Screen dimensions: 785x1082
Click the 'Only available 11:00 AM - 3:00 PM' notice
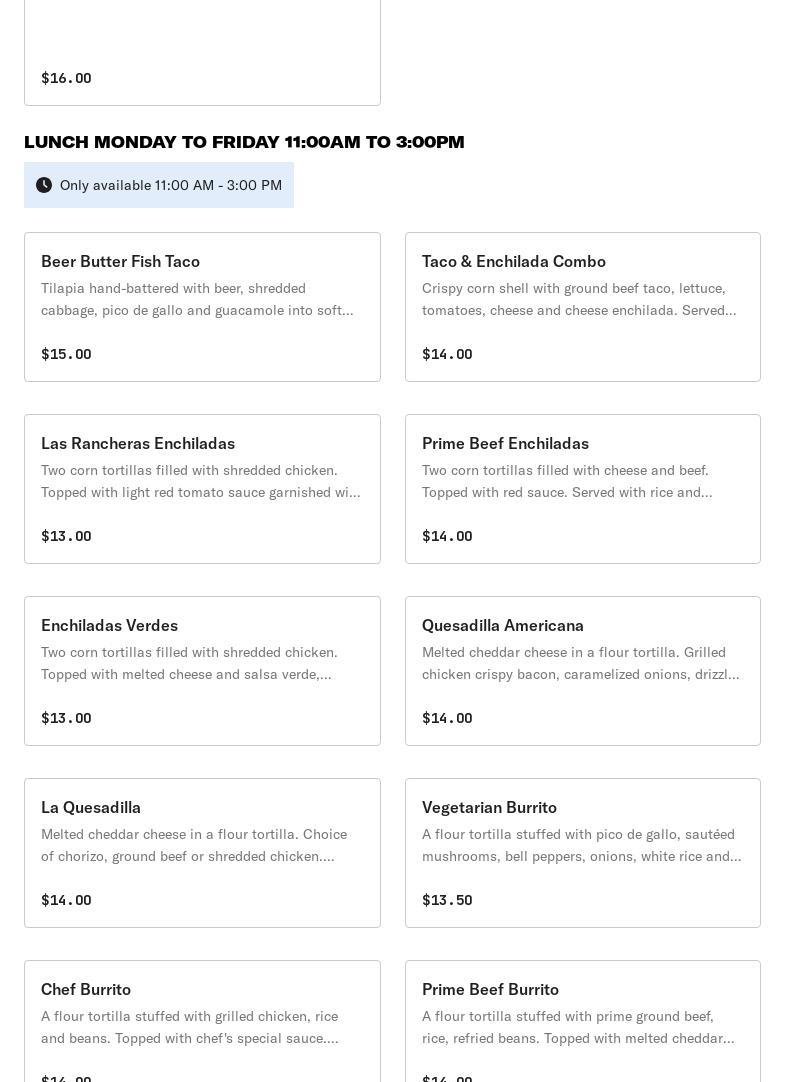click(170, 185)
